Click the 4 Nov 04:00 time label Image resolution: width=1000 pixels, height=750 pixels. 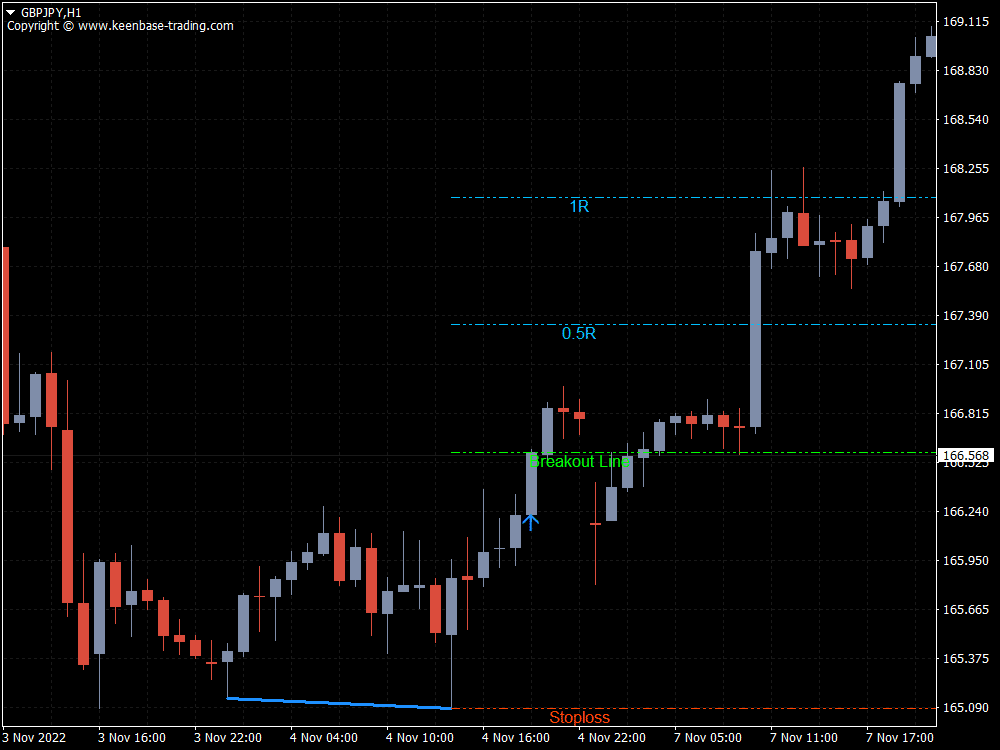(x=324, y=738)
